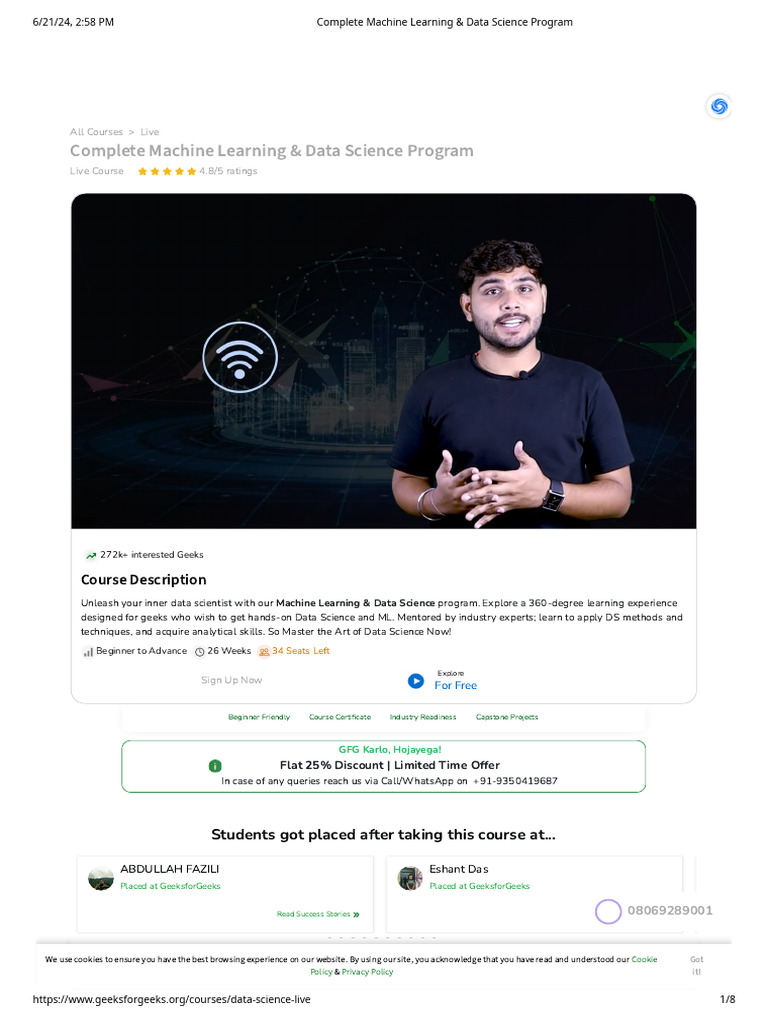Open the Privacy Policy link
Viewport: 768px width, 1024px height.
[x=367, y=972]
